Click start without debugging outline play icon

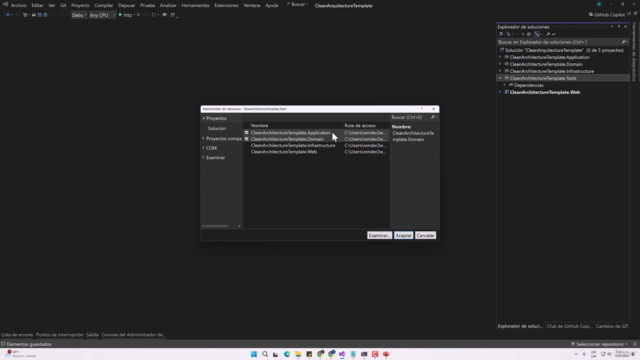(x=139, y=15)
